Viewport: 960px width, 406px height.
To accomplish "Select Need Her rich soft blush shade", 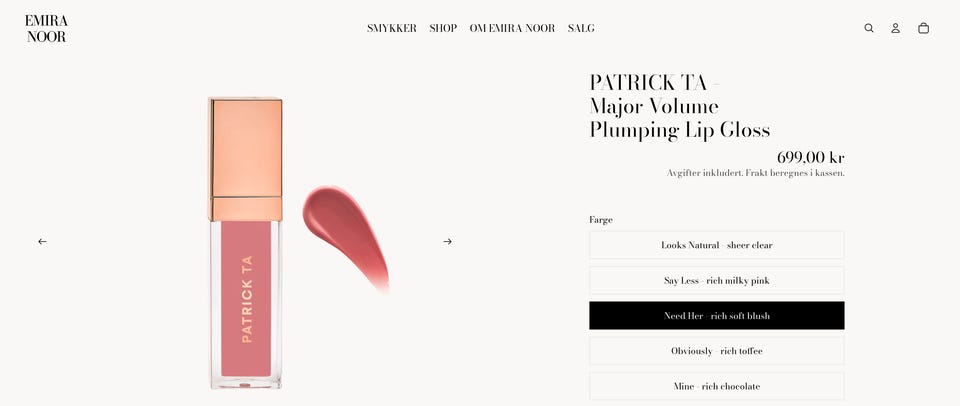I will click(716, 315).
